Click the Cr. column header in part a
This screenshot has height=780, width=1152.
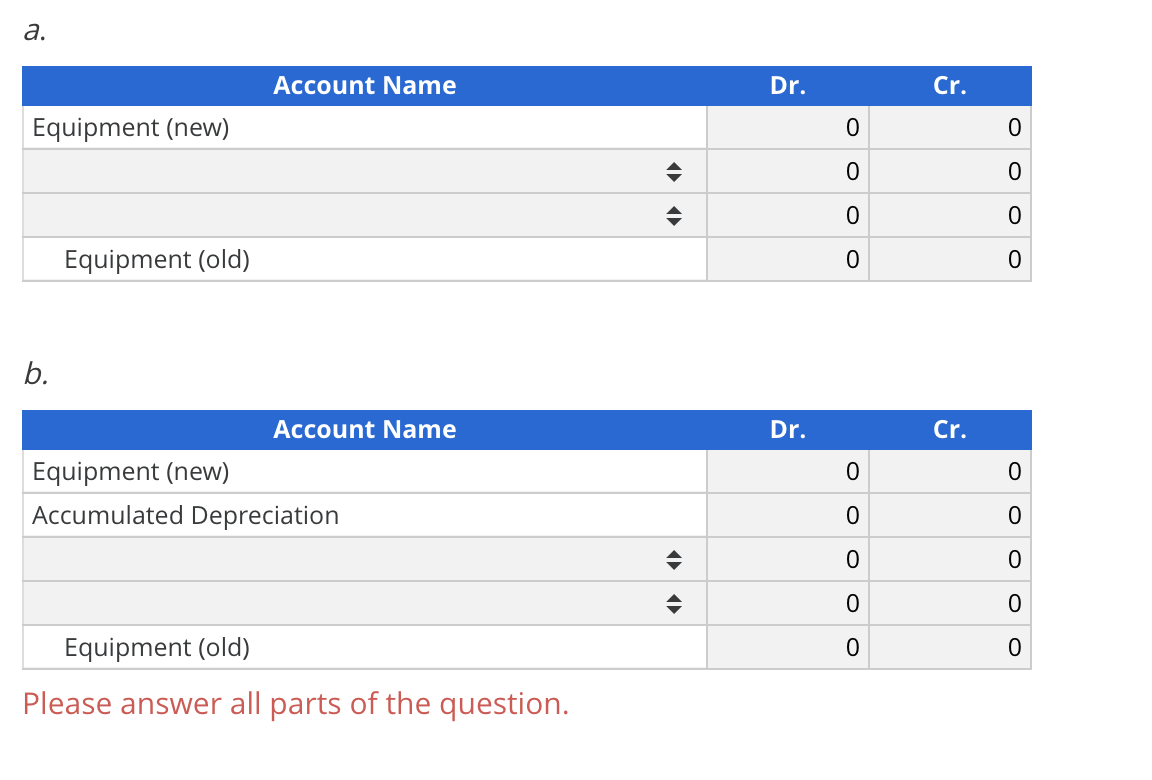pos(949,86)
